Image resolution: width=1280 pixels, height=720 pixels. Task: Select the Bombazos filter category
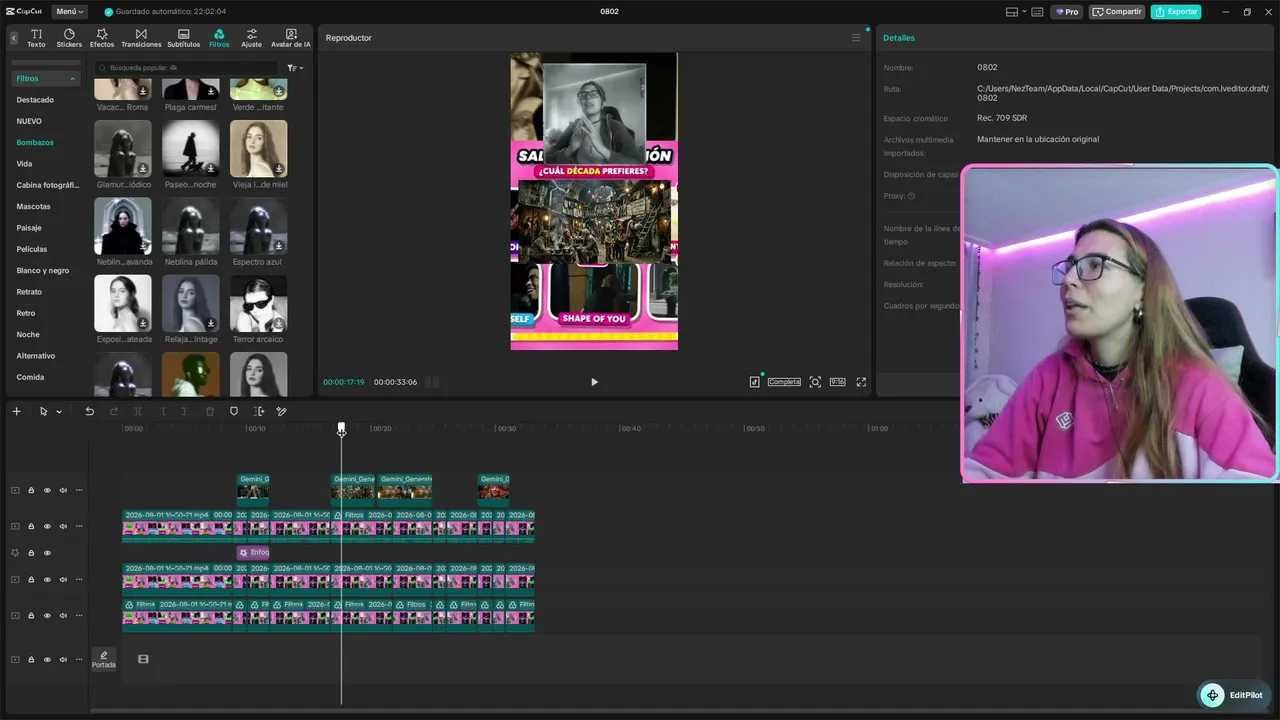(x=35, y=142)
